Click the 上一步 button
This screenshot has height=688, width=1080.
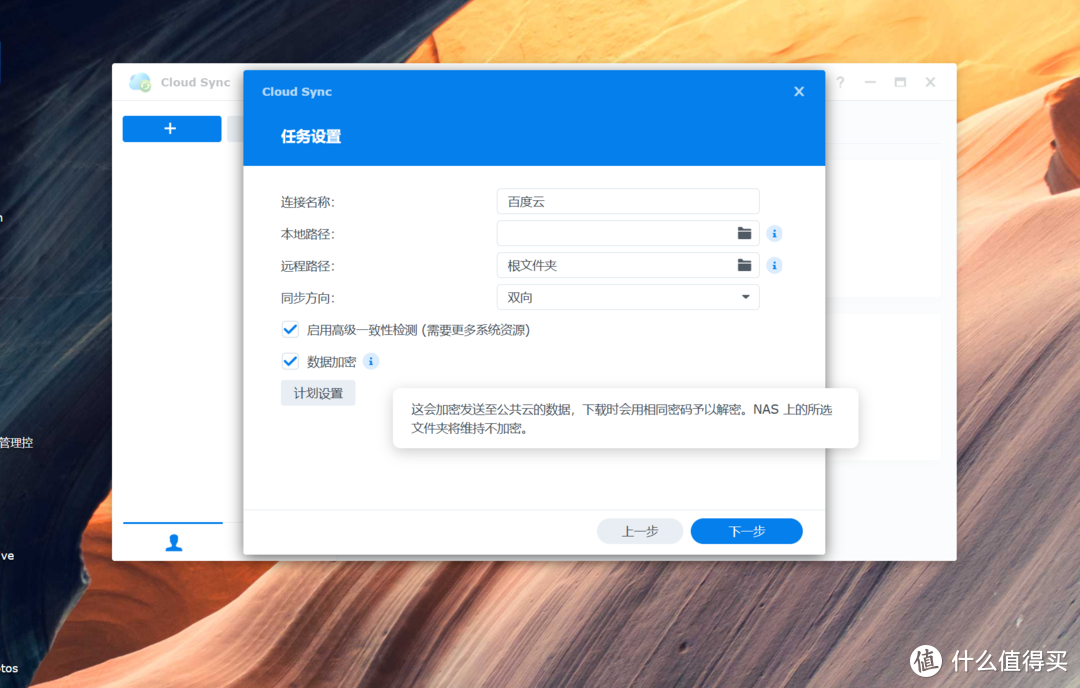coord(640,531)
